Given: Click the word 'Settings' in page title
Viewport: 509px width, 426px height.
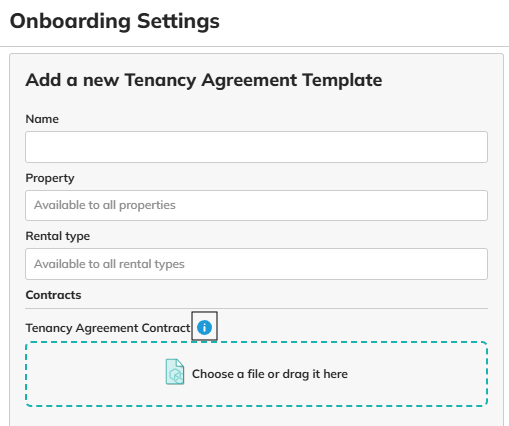Looking at the screenshot, I should [178, 21].
